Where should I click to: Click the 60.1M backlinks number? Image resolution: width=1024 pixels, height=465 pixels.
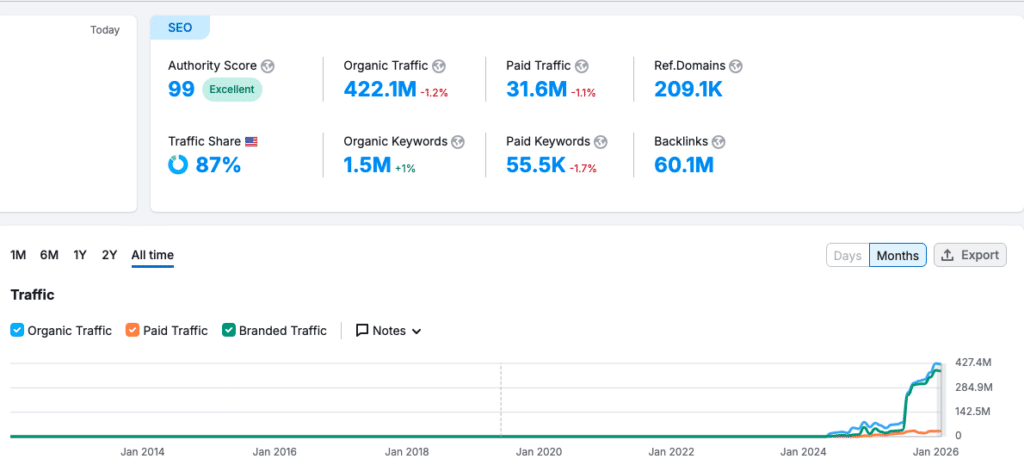[684, 165]
